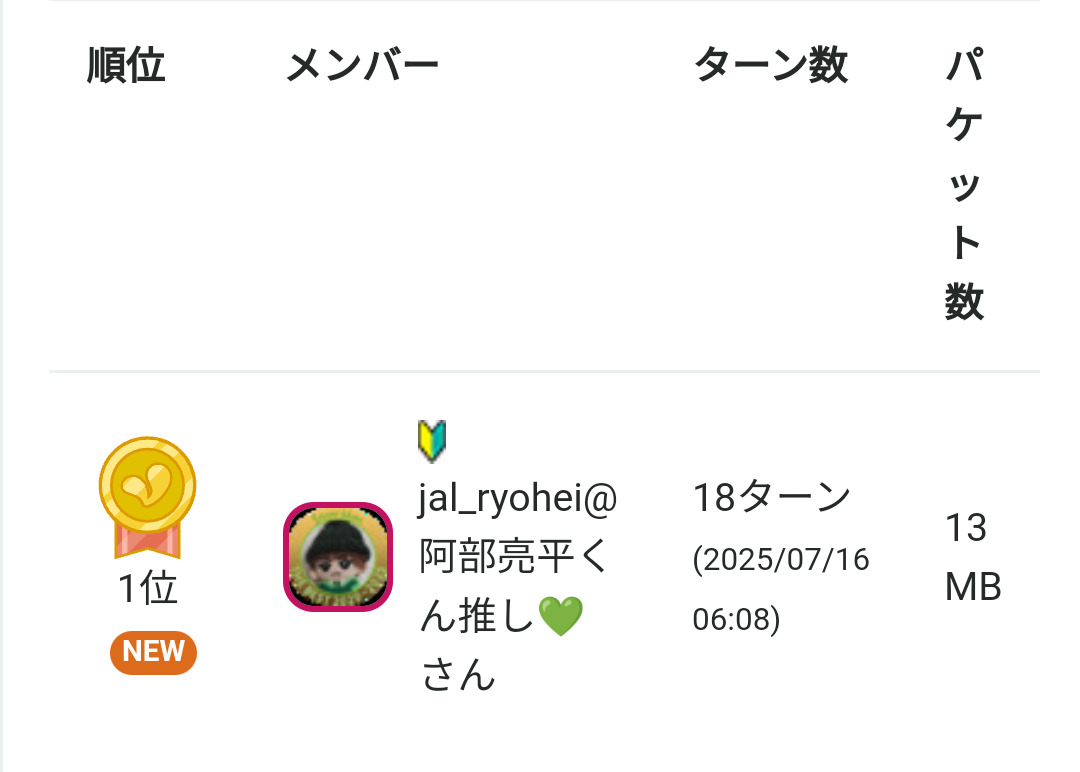Click the green heart emoji in the username

click(x=560, y=617)
